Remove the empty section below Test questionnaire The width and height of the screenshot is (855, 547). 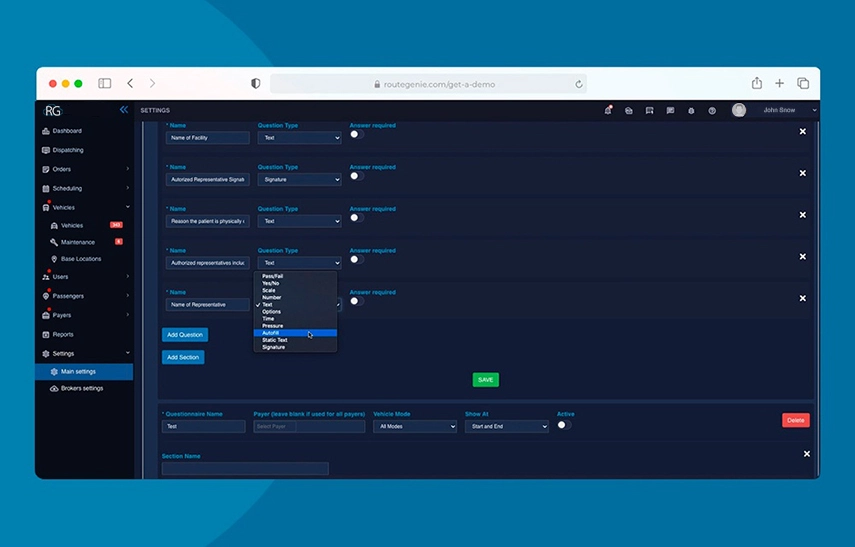[806, 454]
